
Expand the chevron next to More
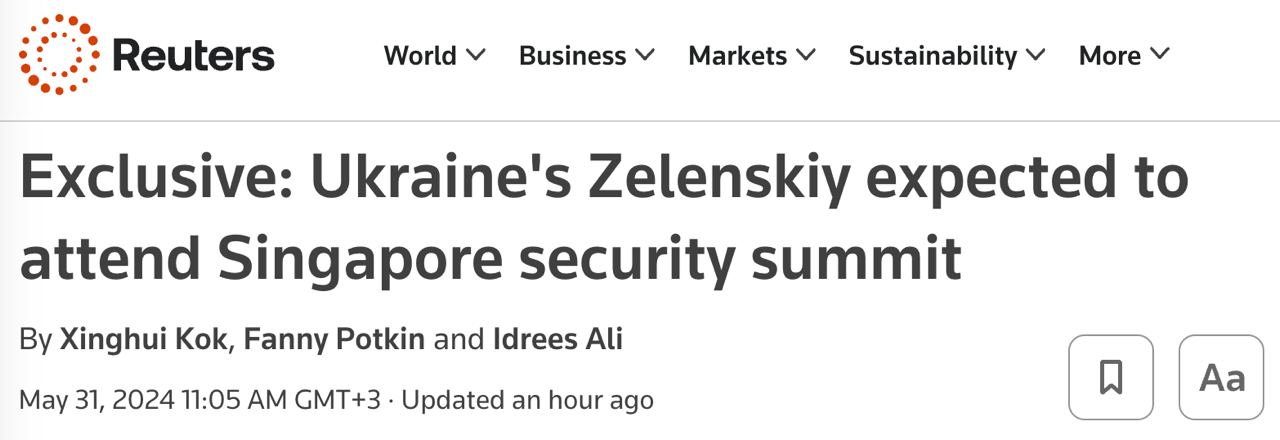pos(1160,55)
